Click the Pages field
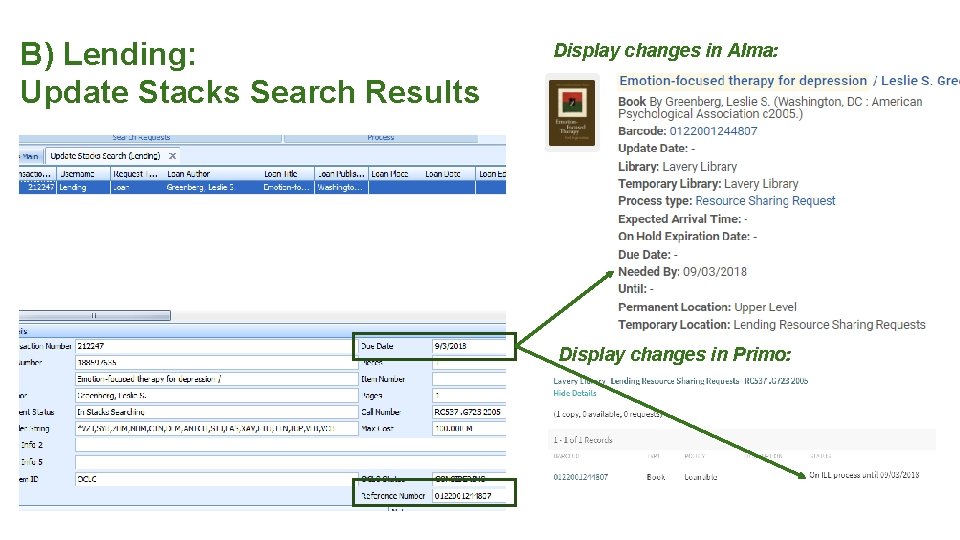This screenshot has width=960, height=540. point(469,396)
